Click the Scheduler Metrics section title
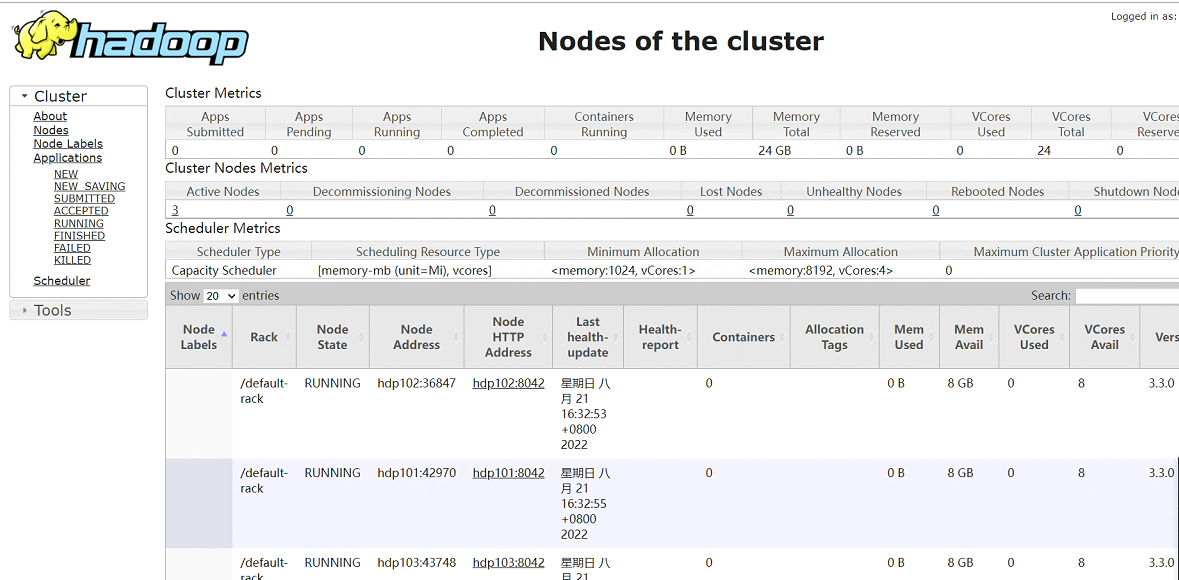Screen dimensions: 1179x580 pos(223,228)
